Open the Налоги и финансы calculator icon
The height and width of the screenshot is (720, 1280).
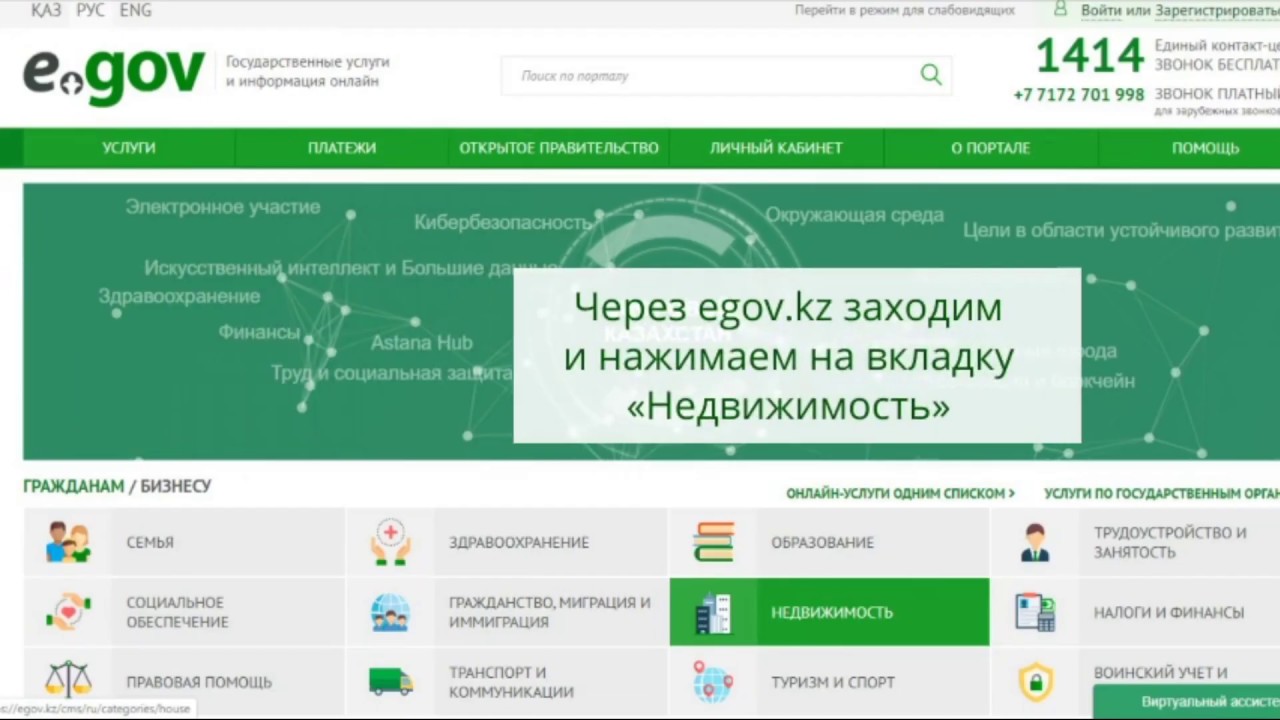pos(1035,612)
